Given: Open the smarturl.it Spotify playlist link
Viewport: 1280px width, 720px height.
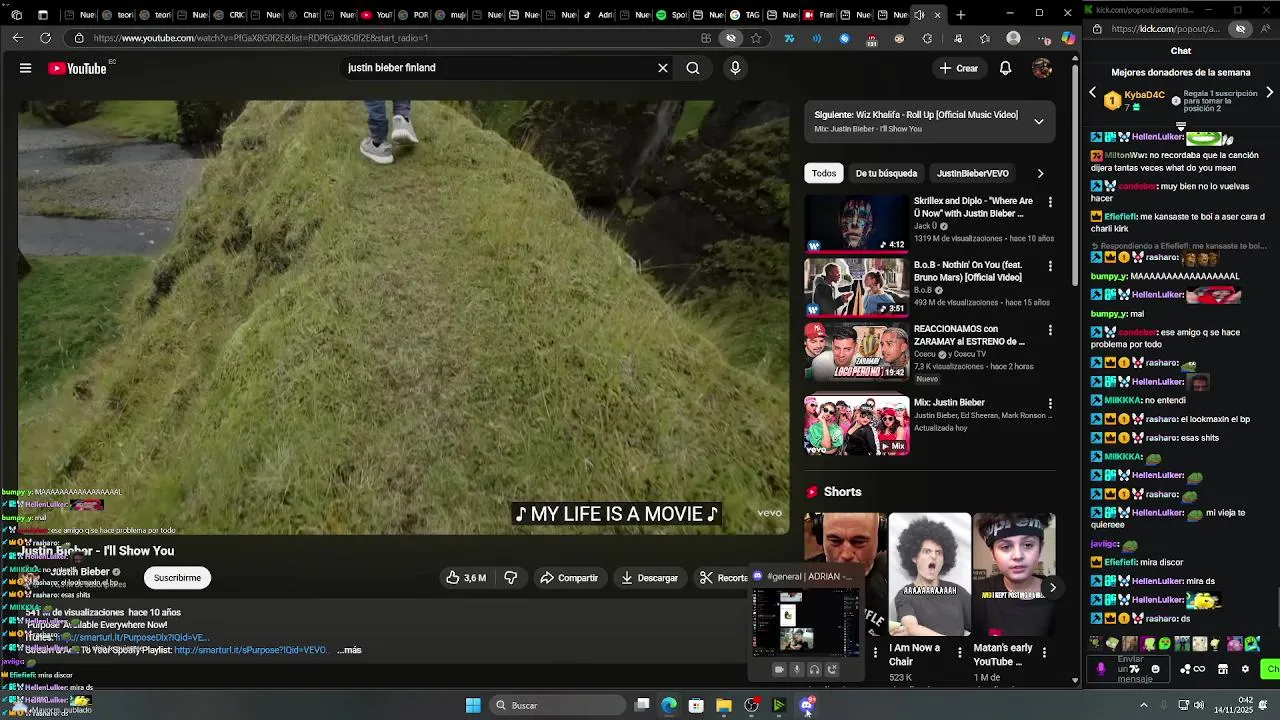Looking at the screenshot, I should pyautogui.click(x=250, y=650).
